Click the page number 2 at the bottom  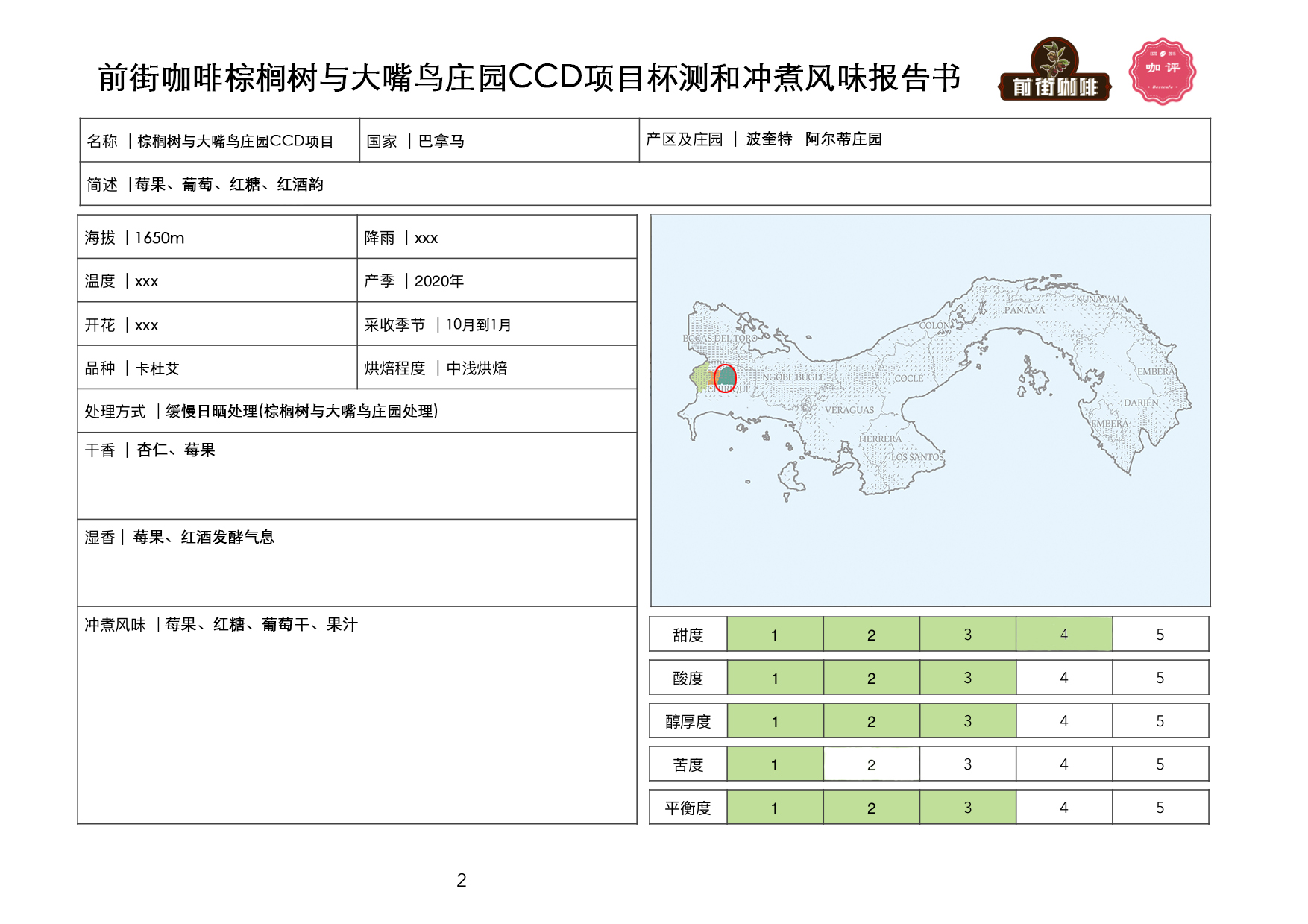[x=461, y=881]
